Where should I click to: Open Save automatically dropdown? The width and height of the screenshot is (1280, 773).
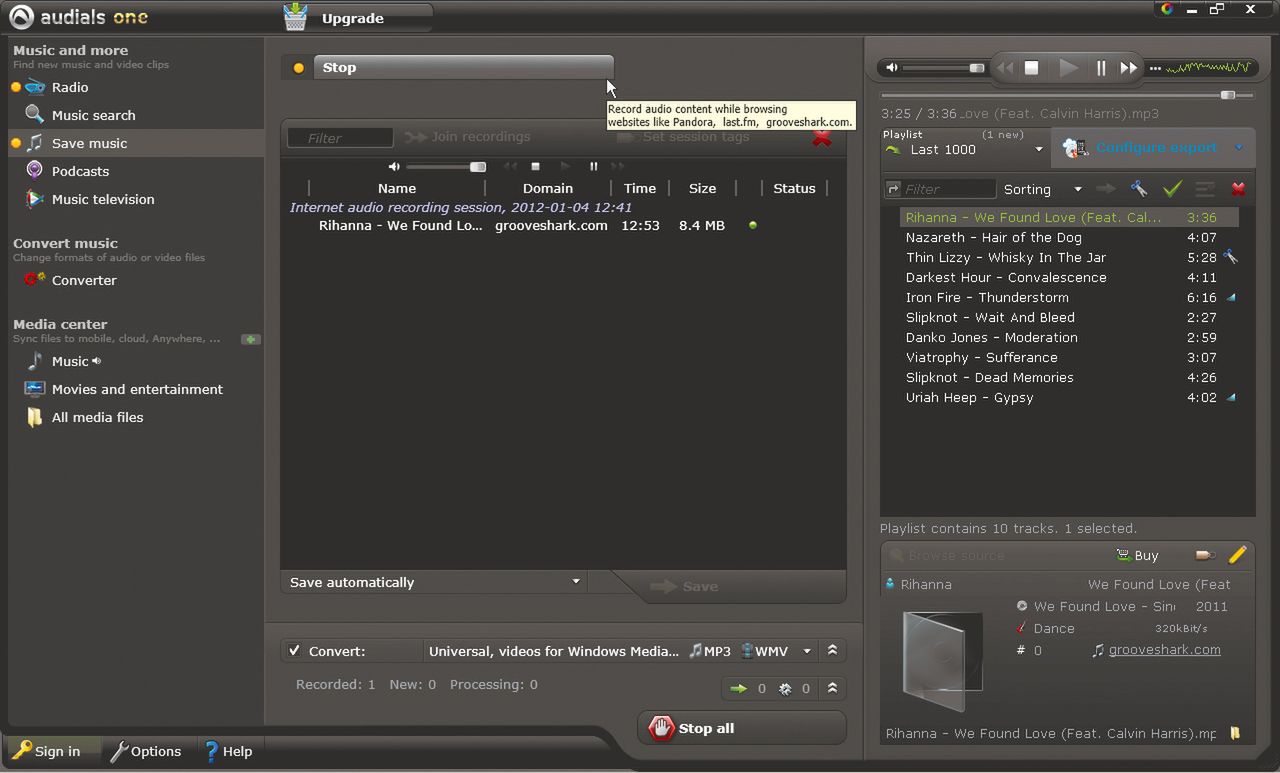click(x=434, y=582)
